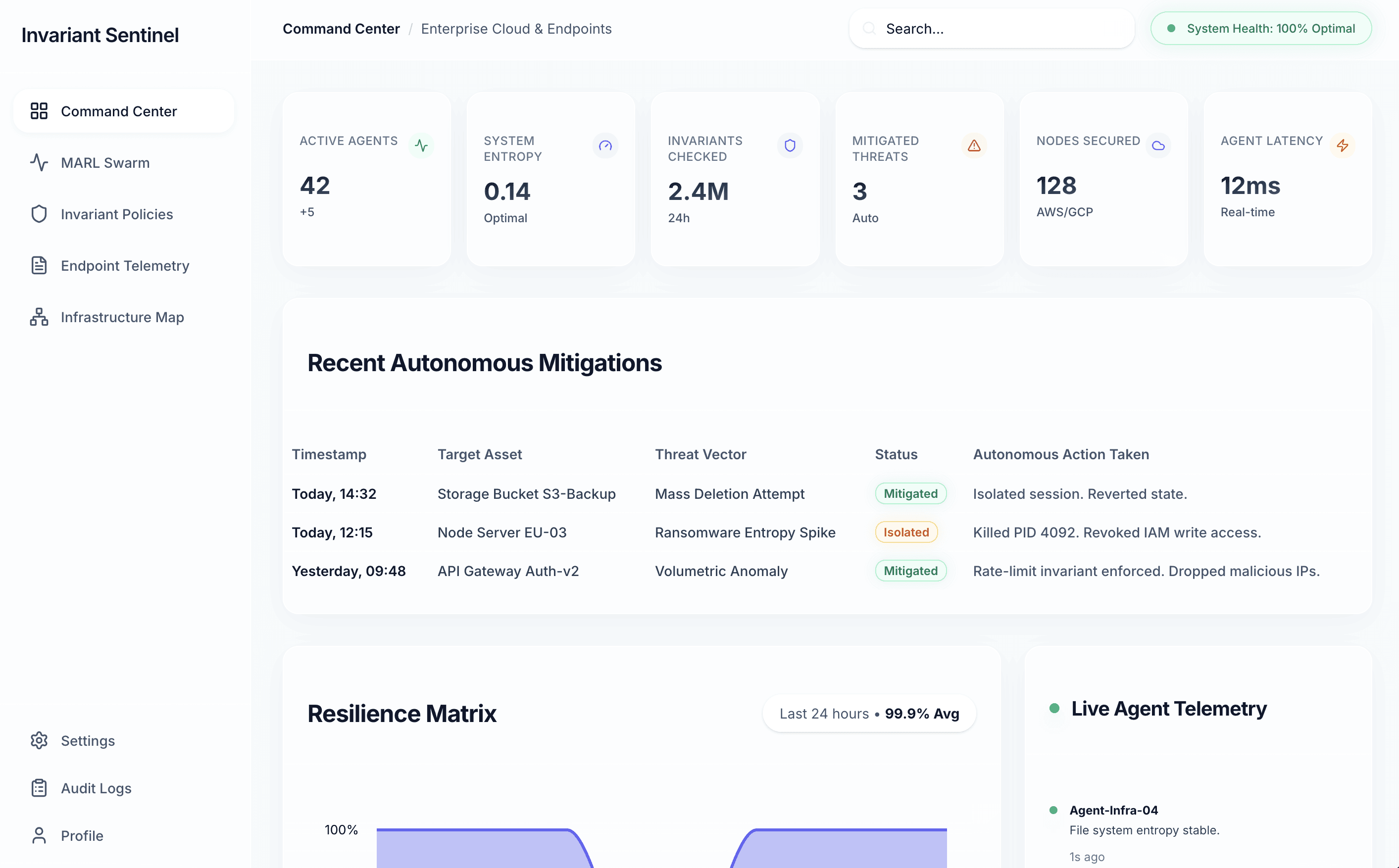Open the Last 24 hours range selector

click(x=868, y=714)
